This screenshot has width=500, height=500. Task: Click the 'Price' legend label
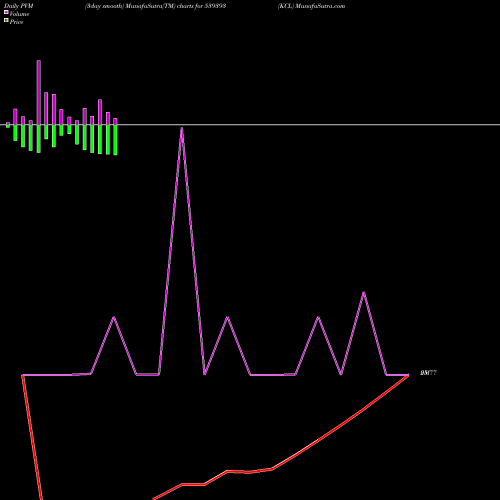click(16, 22)
